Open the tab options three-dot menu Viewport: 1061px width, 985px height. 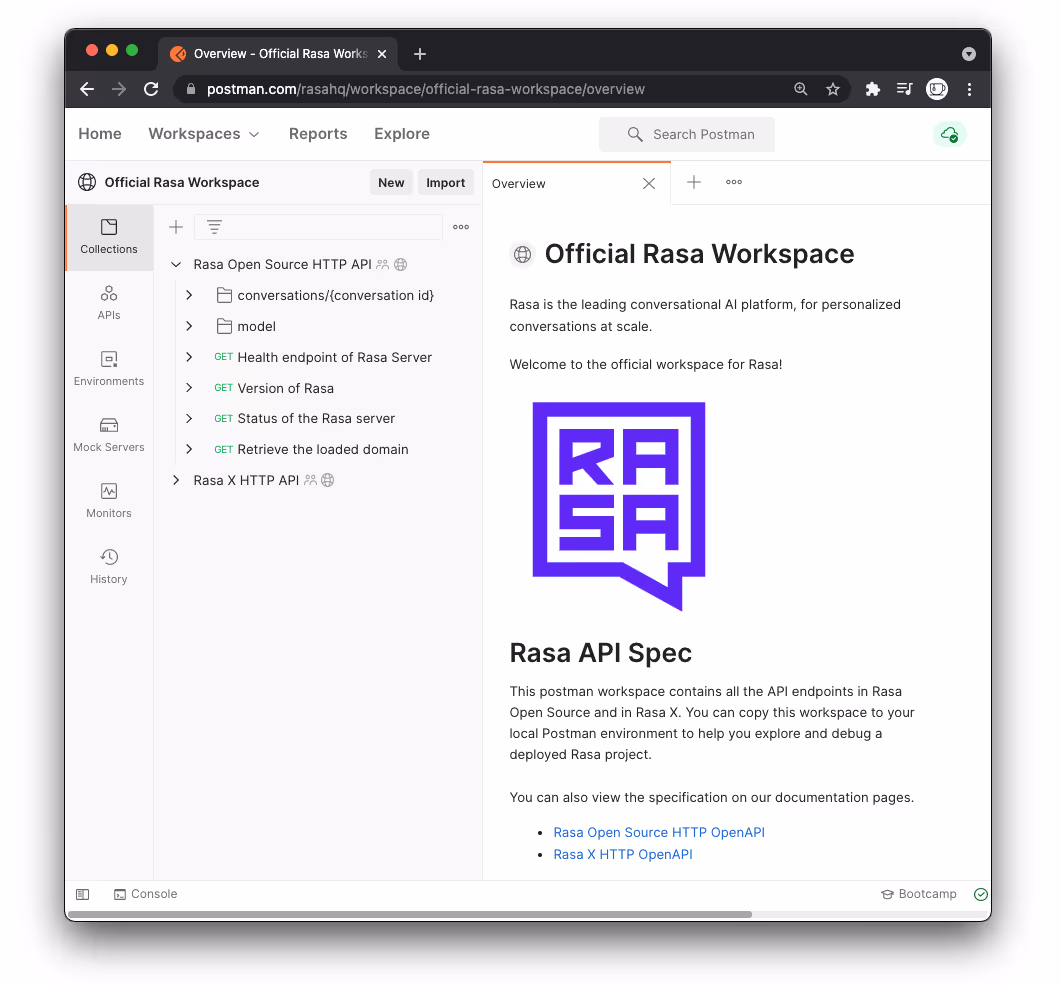click(x=733, y=182)
